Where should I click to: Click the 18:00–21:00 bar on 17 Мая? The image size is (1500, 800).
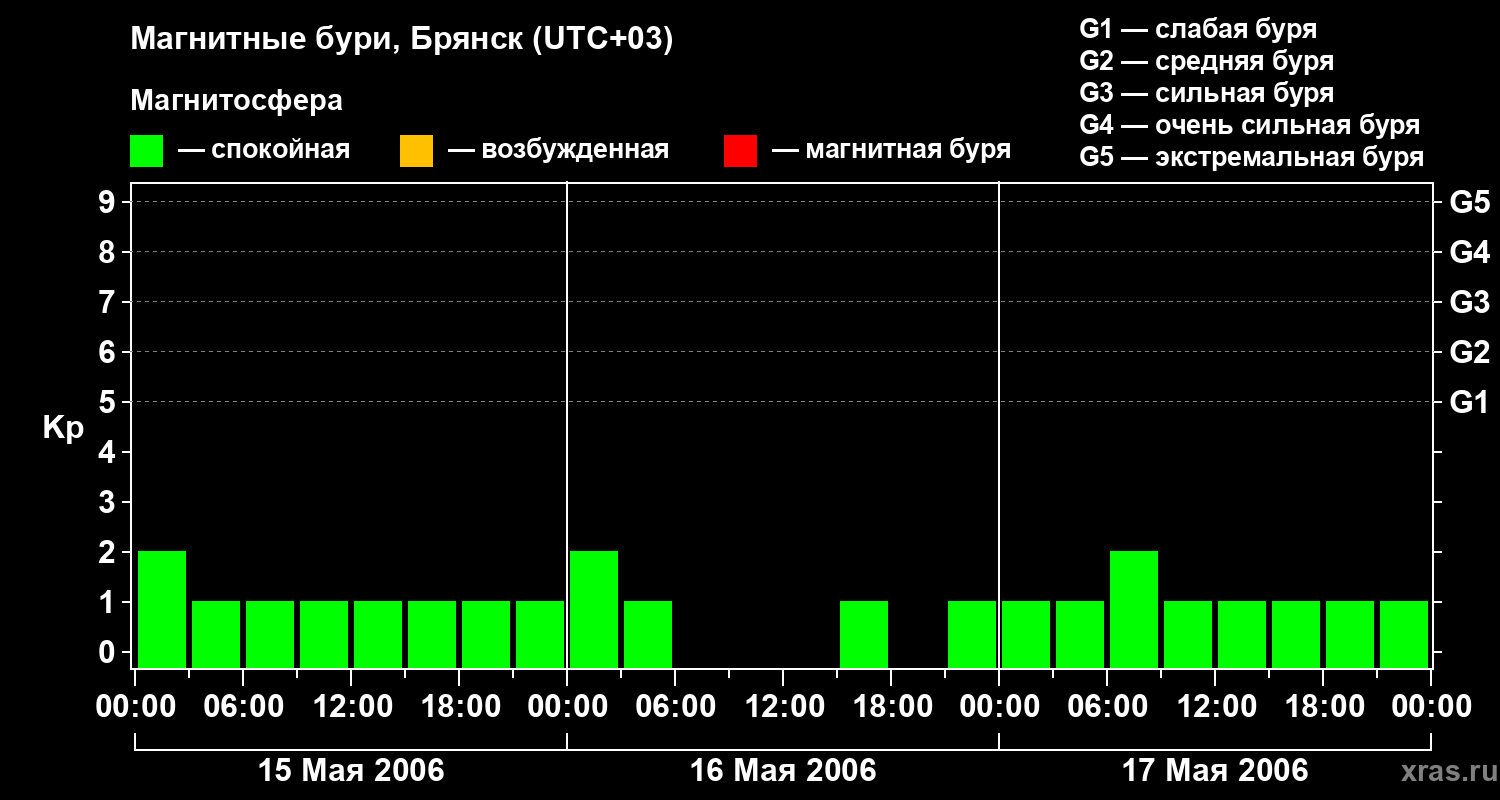1350,634
